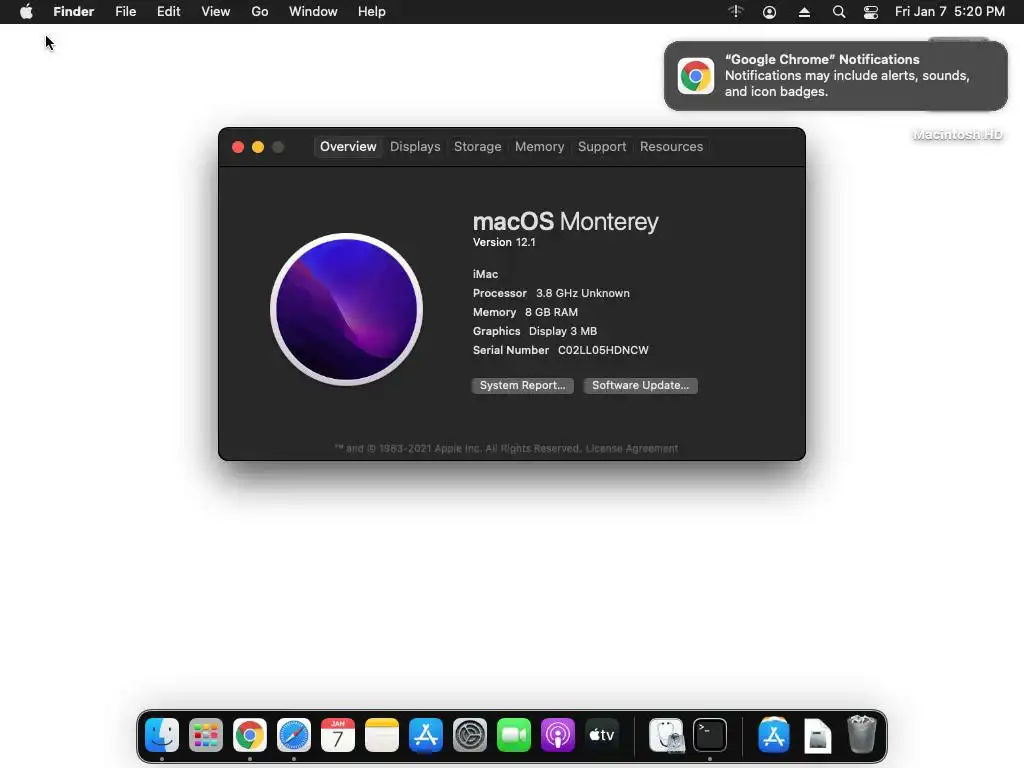Screen dimensions: 1024x768
Task: Open System Preferences from the Dock
Action: click(470, 735)
